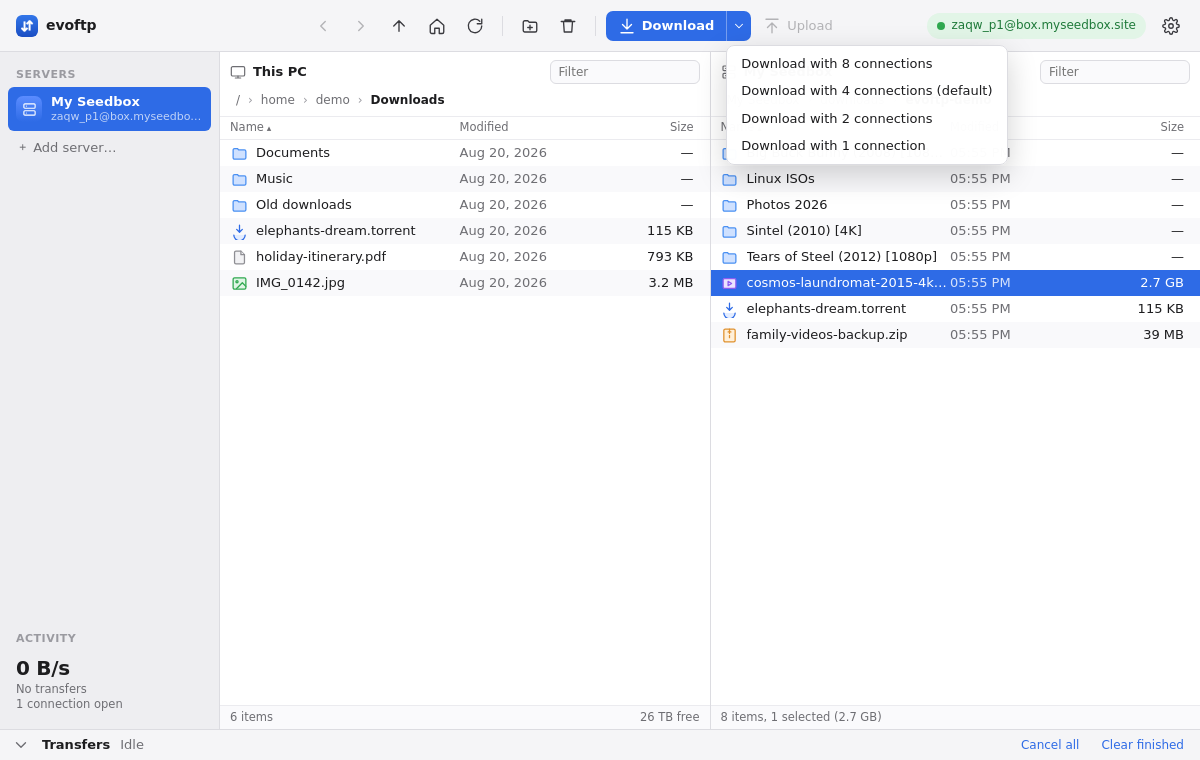Click the Cancel all link
The height and width of the screenshot is (760, 1200).
1050,745
